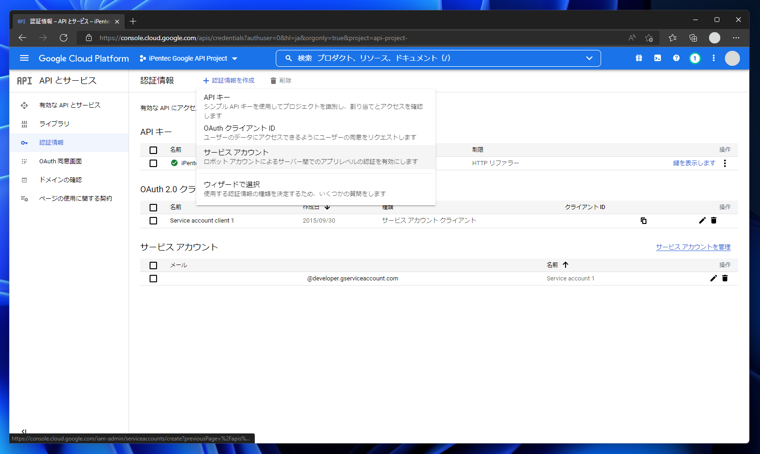The width and height of the screenshot is (760, 454).
Task: Edit Service account client 1 OAuth client
Action: [x=702, y=220]
